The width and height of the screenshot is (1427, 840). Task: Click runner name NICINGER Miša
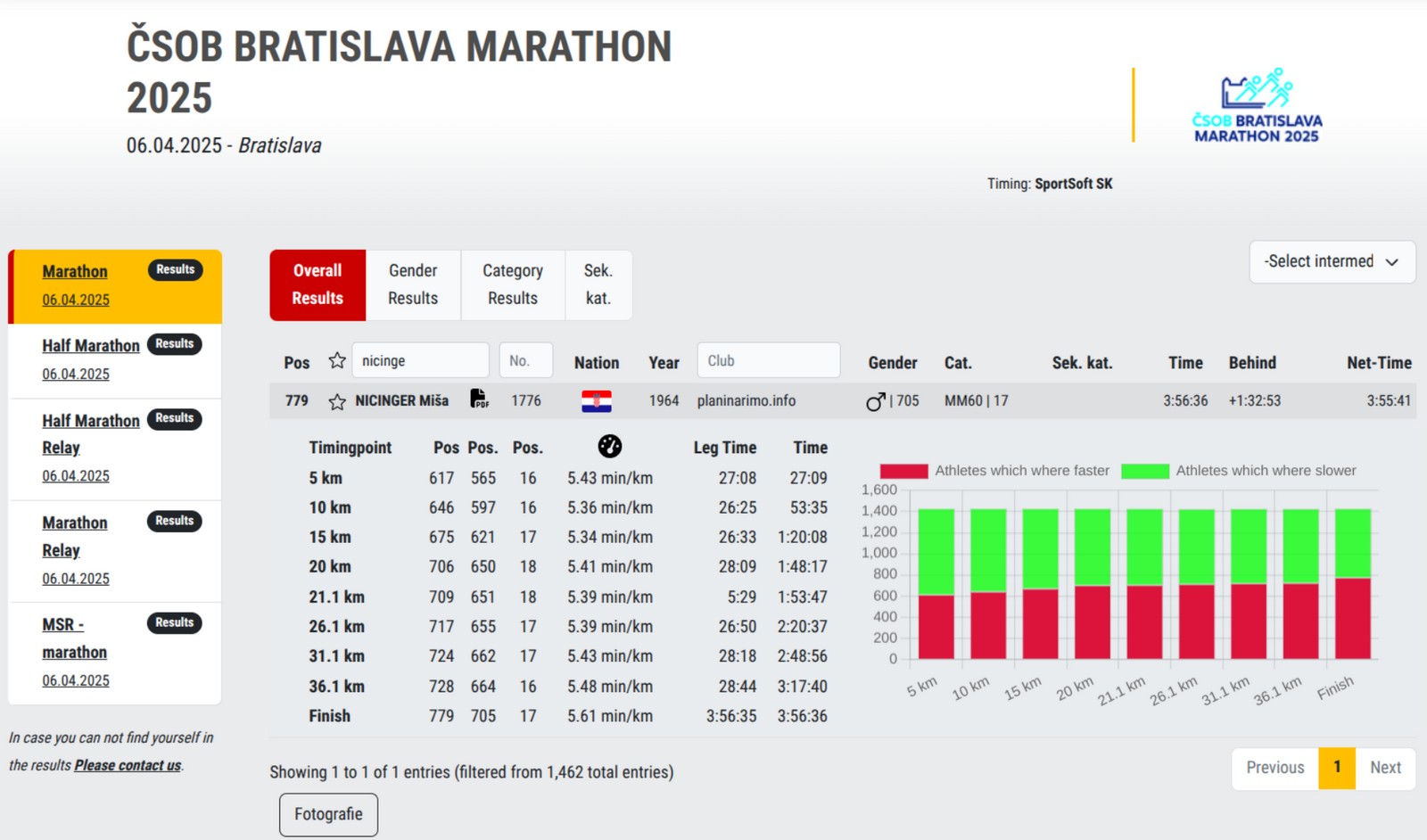401,401
